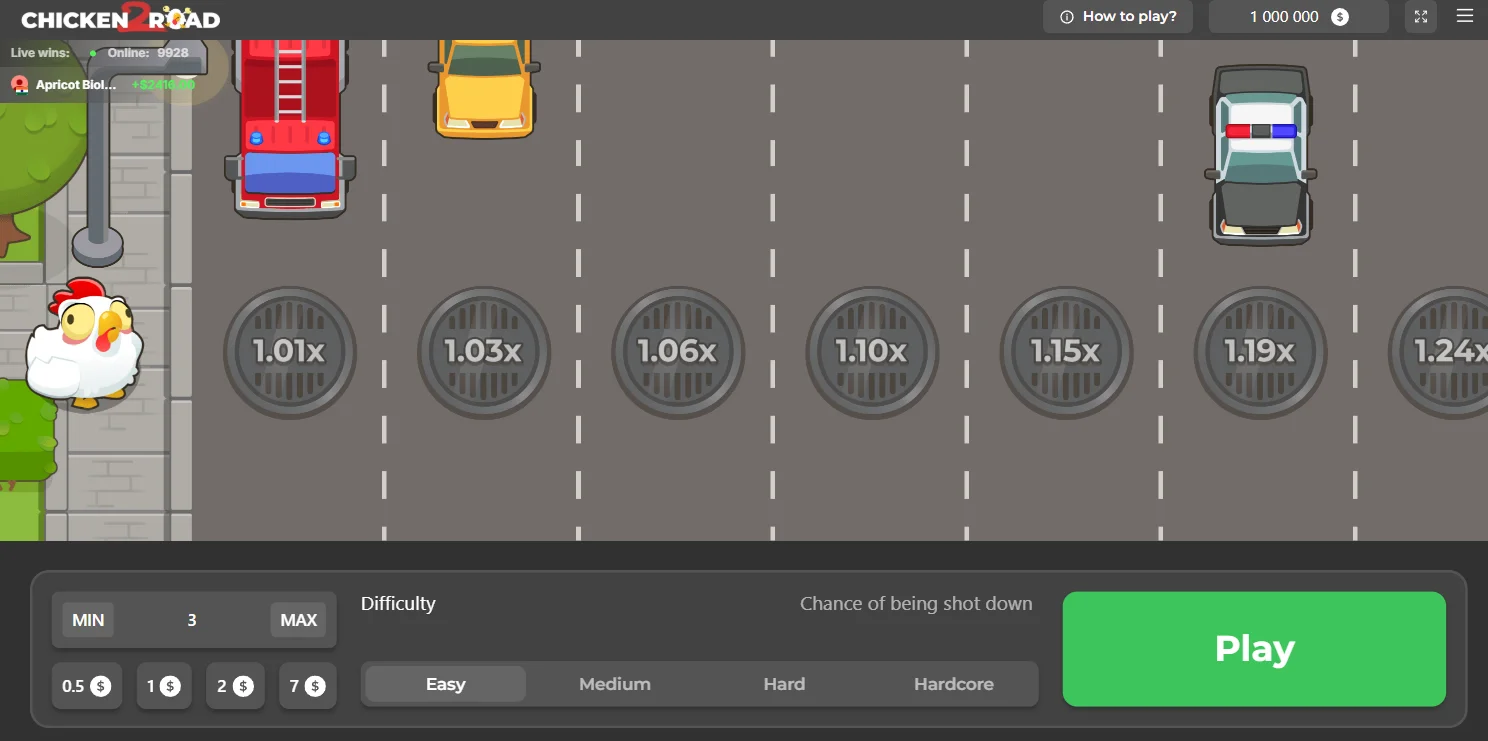Open the How to play dialog
This screenshot has width=1488, height=741.
(1118, 16)
